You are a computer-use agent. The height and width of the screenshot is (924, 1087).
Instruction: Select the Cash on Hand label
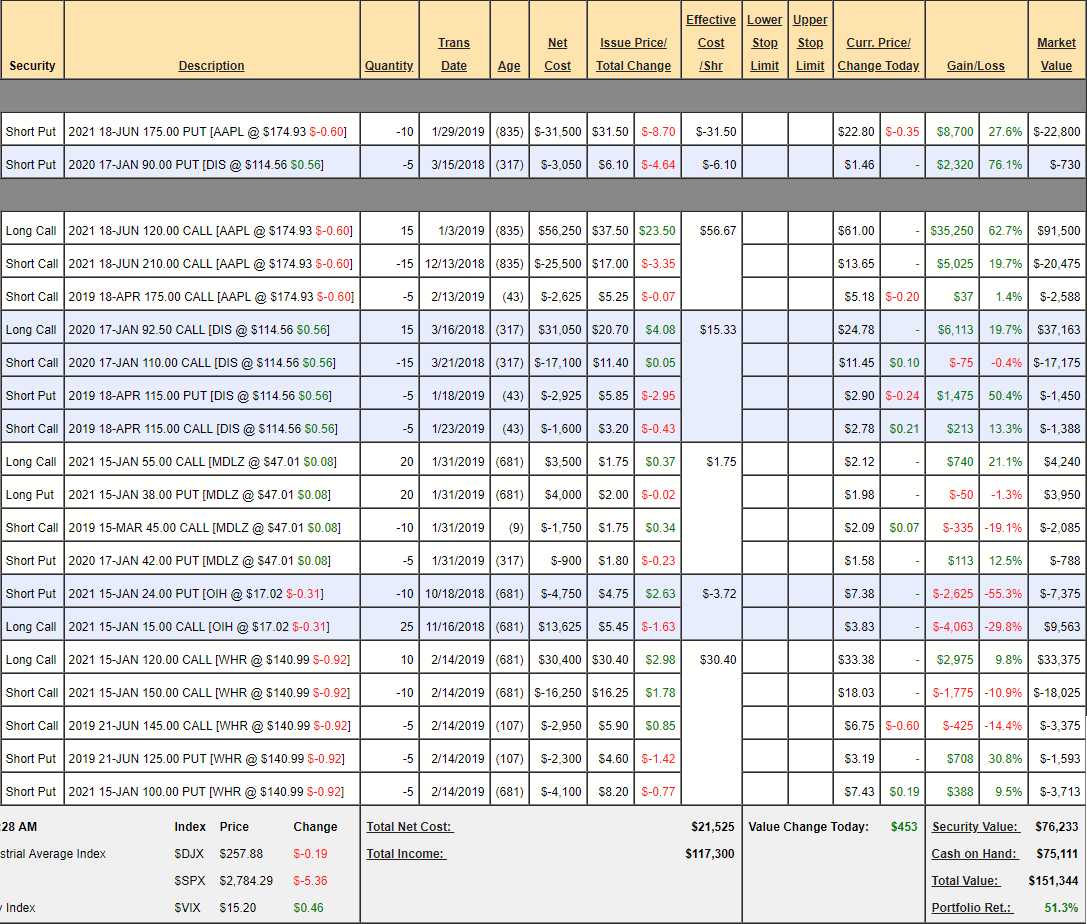click(974, 854)
